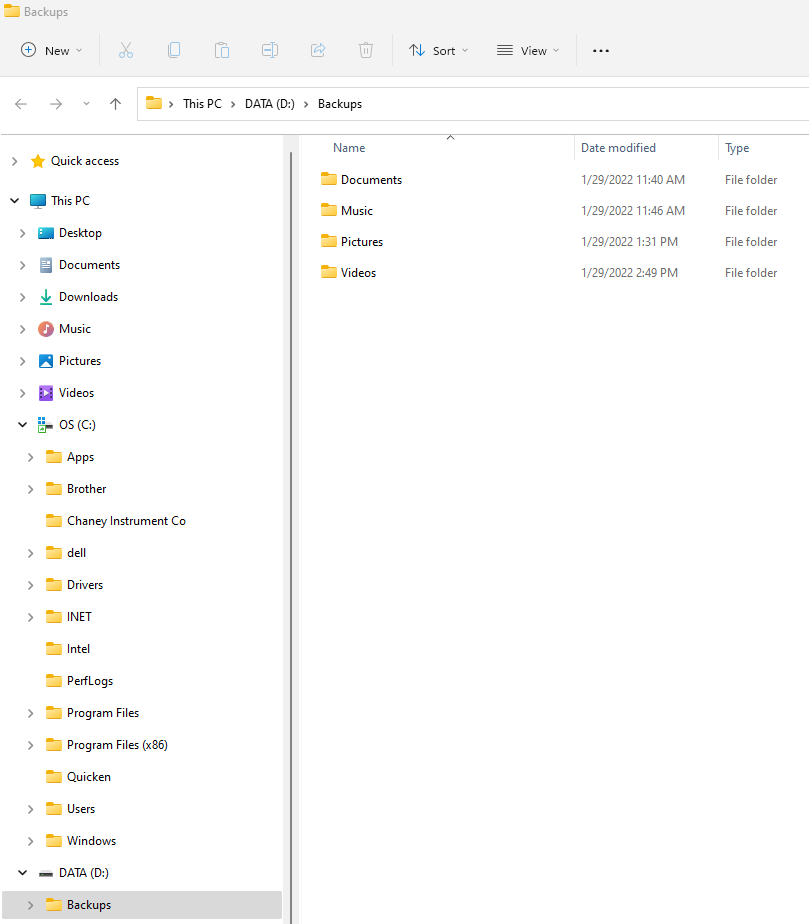Click the Cut scissors icon
Viewport: 809px width, 924px height.
tap(126, 51)
